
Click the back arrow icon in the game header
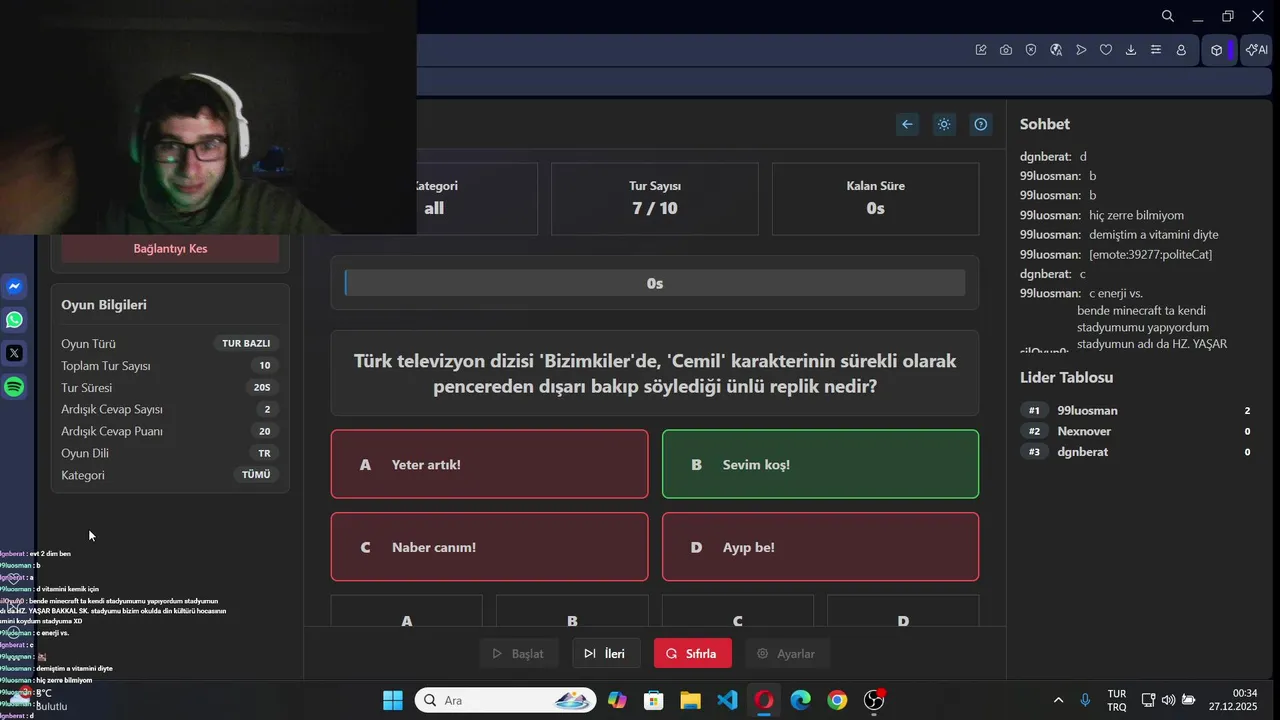pos(907,124)
